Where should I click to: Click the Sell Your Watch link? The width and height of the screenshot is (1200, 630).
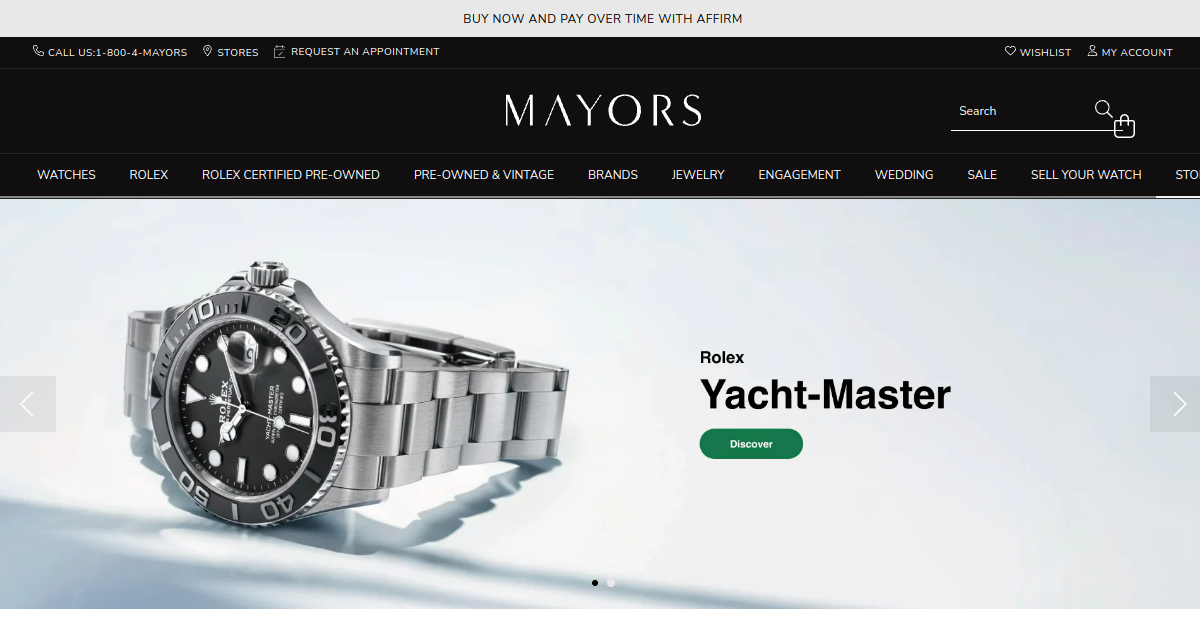[x=1086, y=174]
